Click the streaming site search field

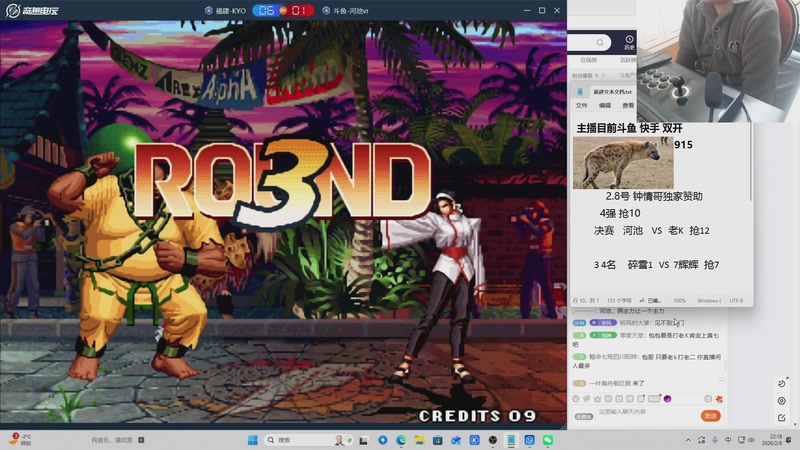[x=589, y=42]
